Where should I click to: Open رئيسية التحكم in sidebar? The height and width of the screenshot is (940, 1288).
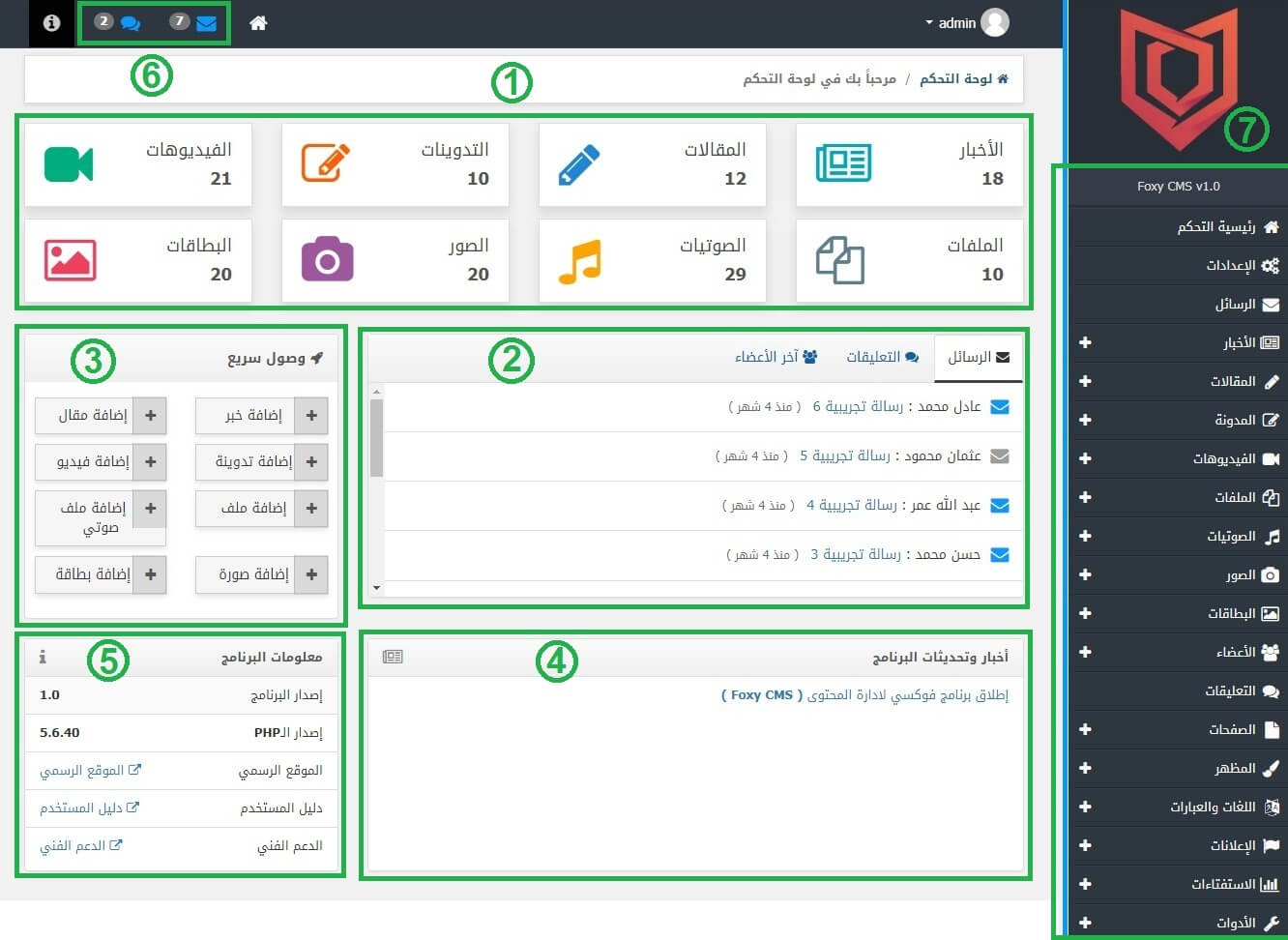pos(1178,226)
